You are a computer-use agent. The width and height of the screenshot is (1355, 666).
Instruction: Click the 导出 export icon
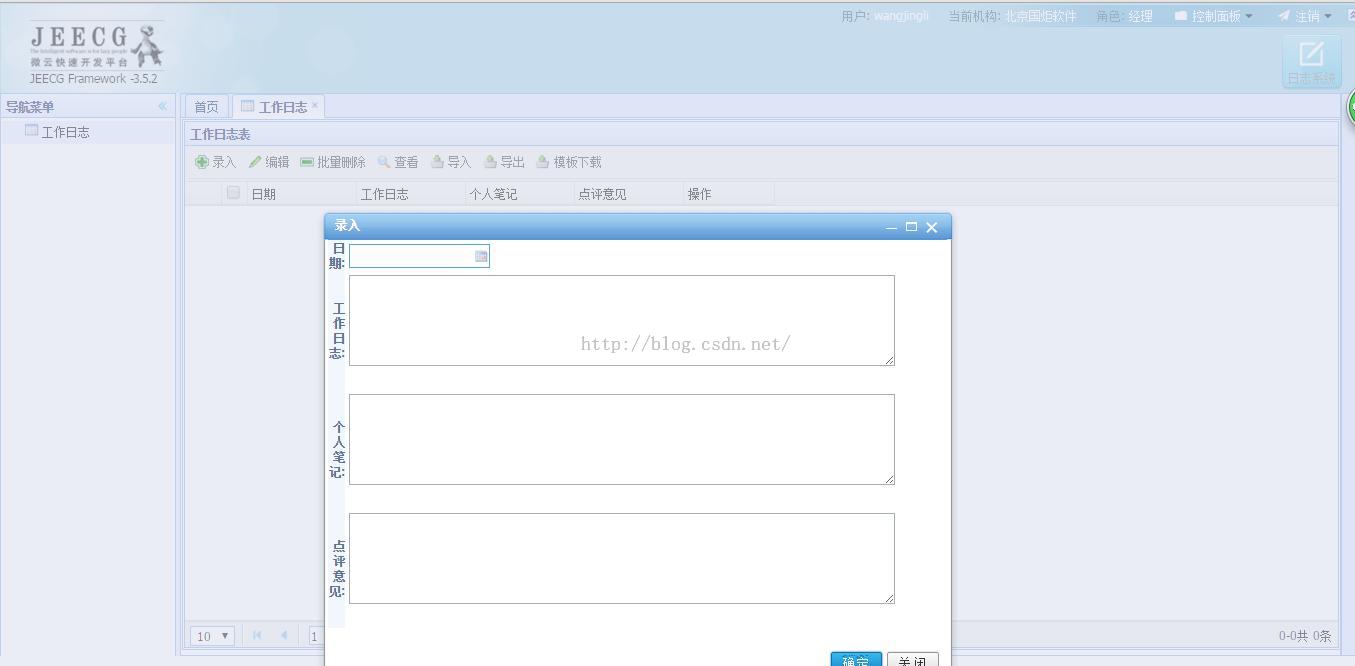click(490, 162)
